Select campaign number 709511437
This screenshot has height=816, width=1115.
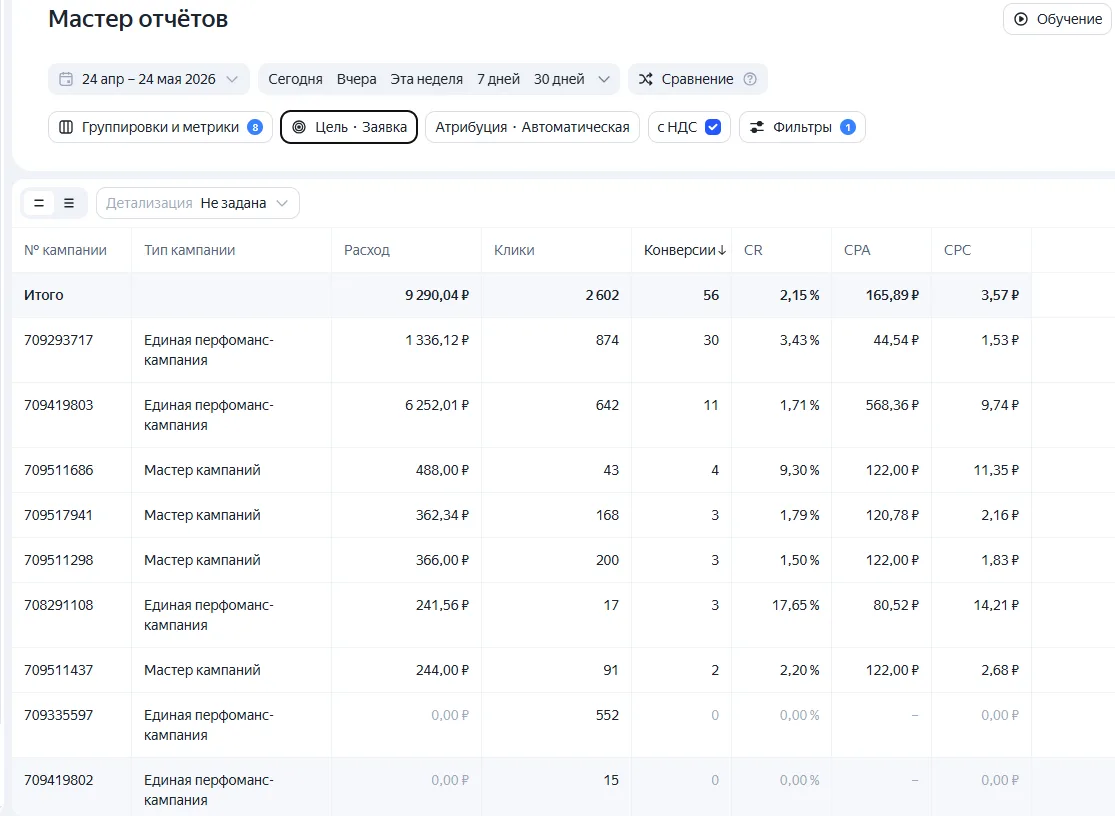tap(58, 670)
